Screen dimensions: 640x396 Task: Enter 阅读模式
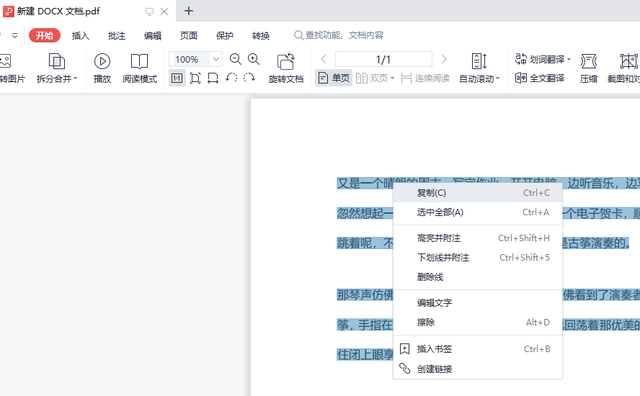140,68
